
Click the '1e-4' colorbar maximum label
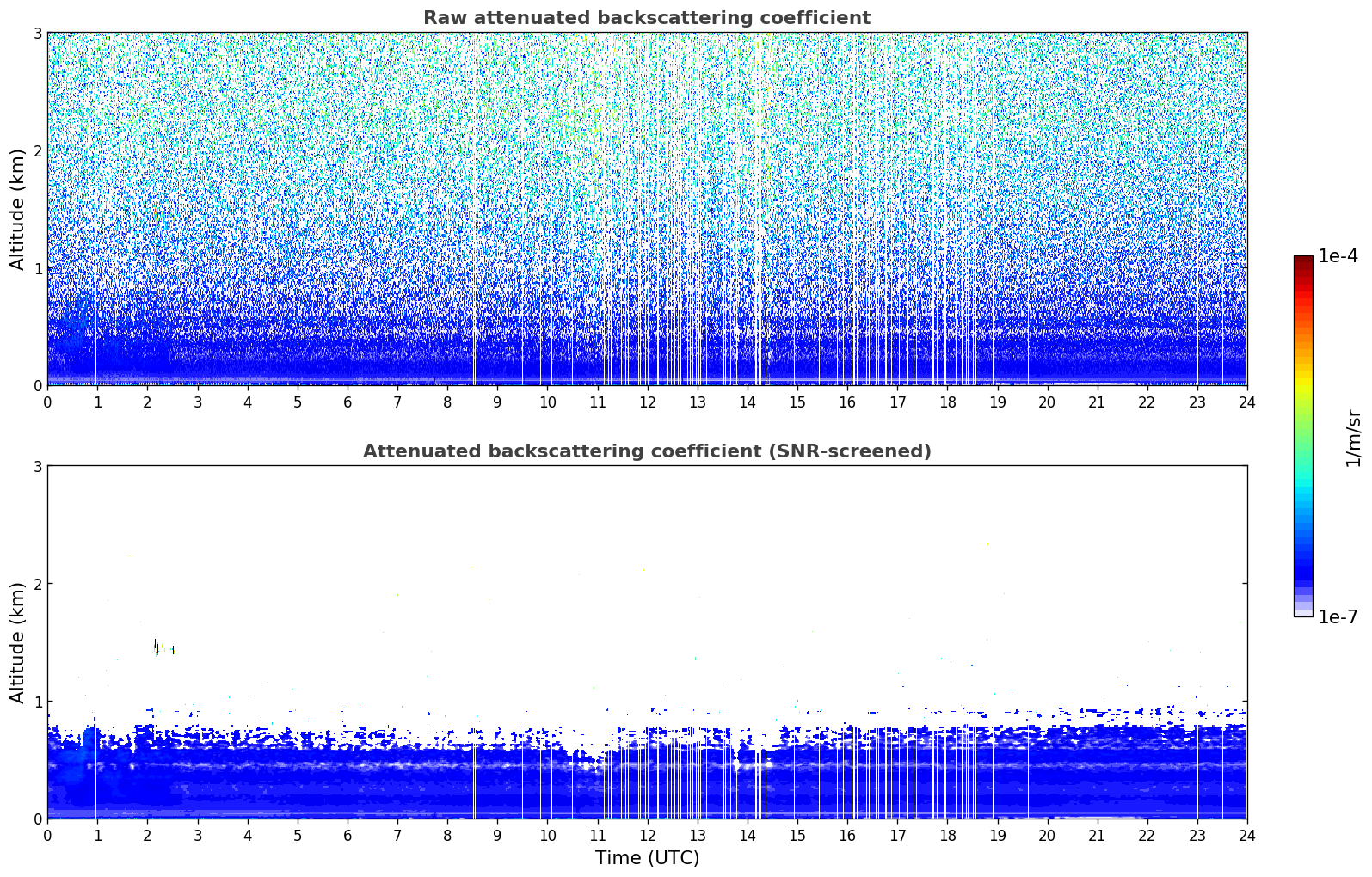[1338, 256]
